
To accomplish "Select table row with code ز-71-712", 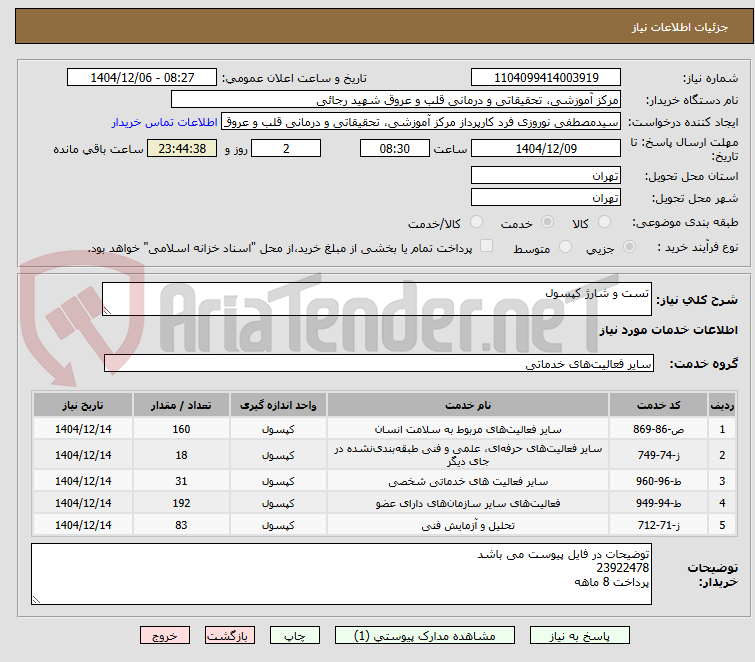I will pyautogui.click(x=384, y=525).
